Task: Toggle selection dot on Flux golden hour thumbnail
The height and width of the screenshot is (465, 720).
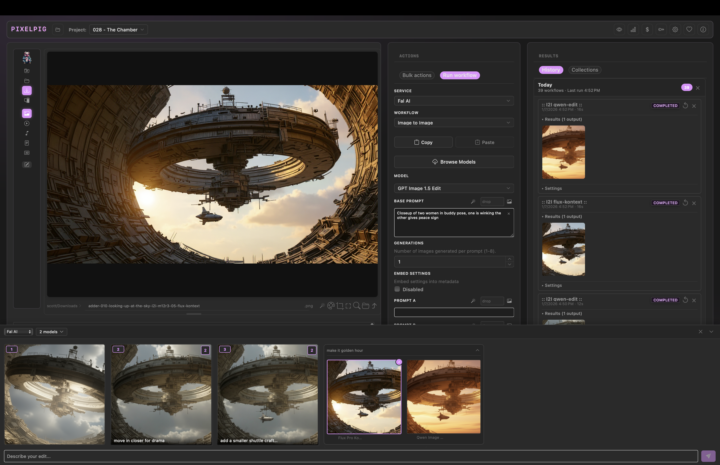Action: click(399, 362)
